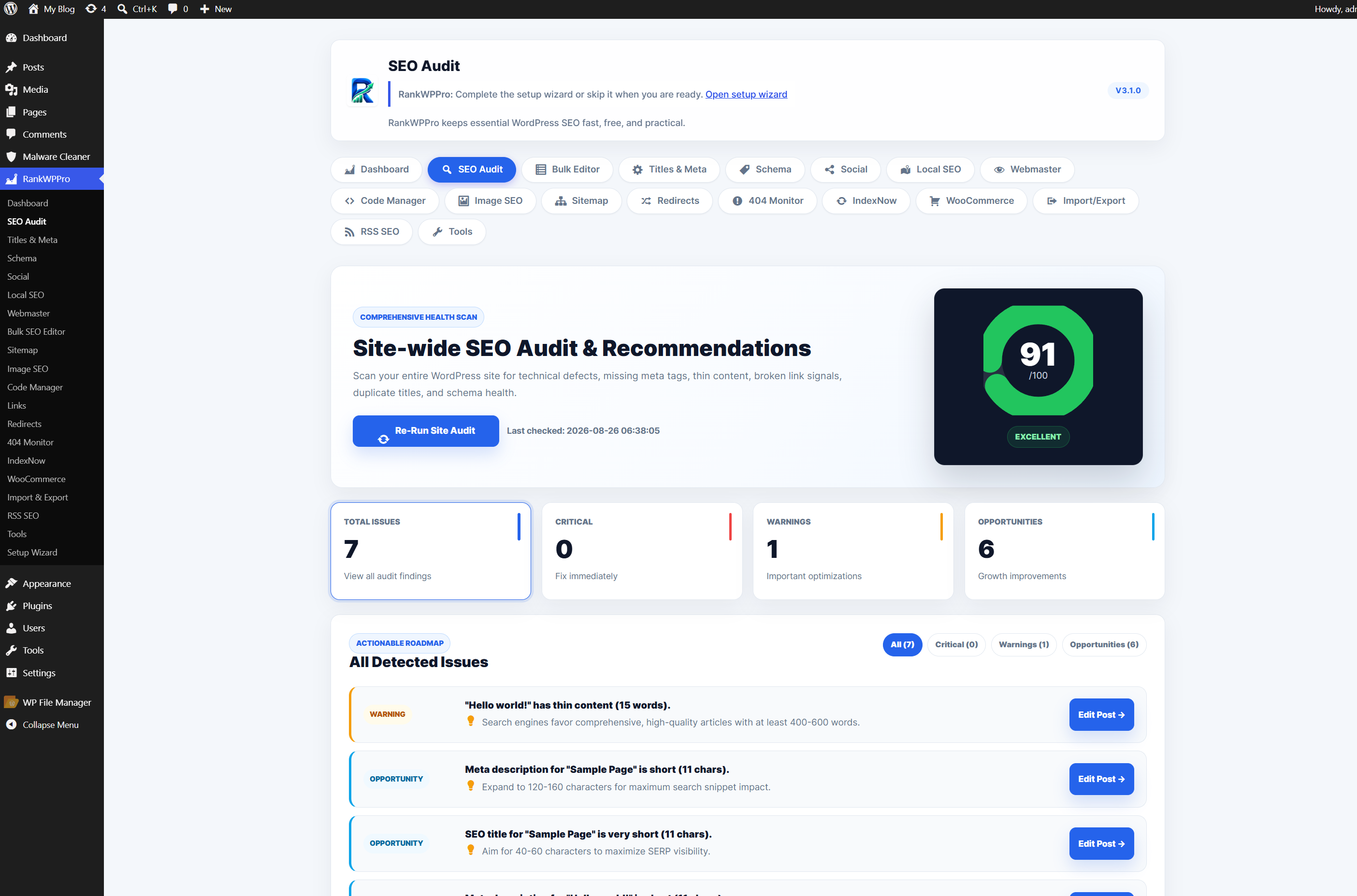
Task: Open the Local SEO tab
Action: tap(930, 170)
